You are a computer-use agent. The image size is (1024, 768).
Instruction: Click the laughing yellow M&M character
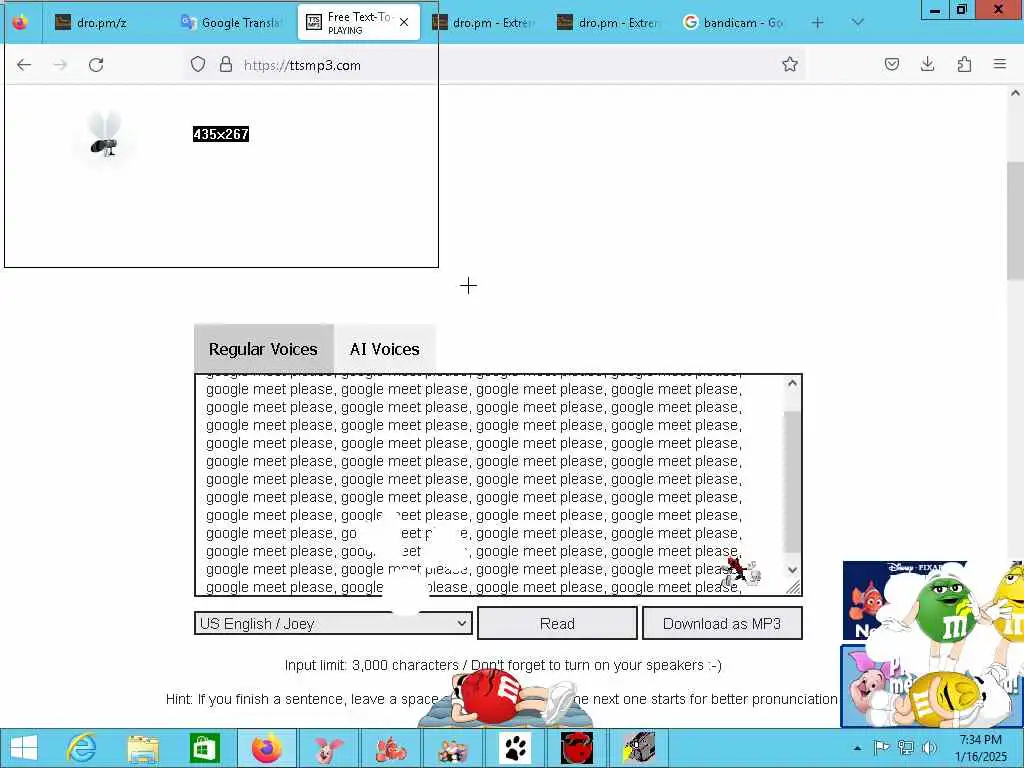pyautogui.click(x=948, y=699)
